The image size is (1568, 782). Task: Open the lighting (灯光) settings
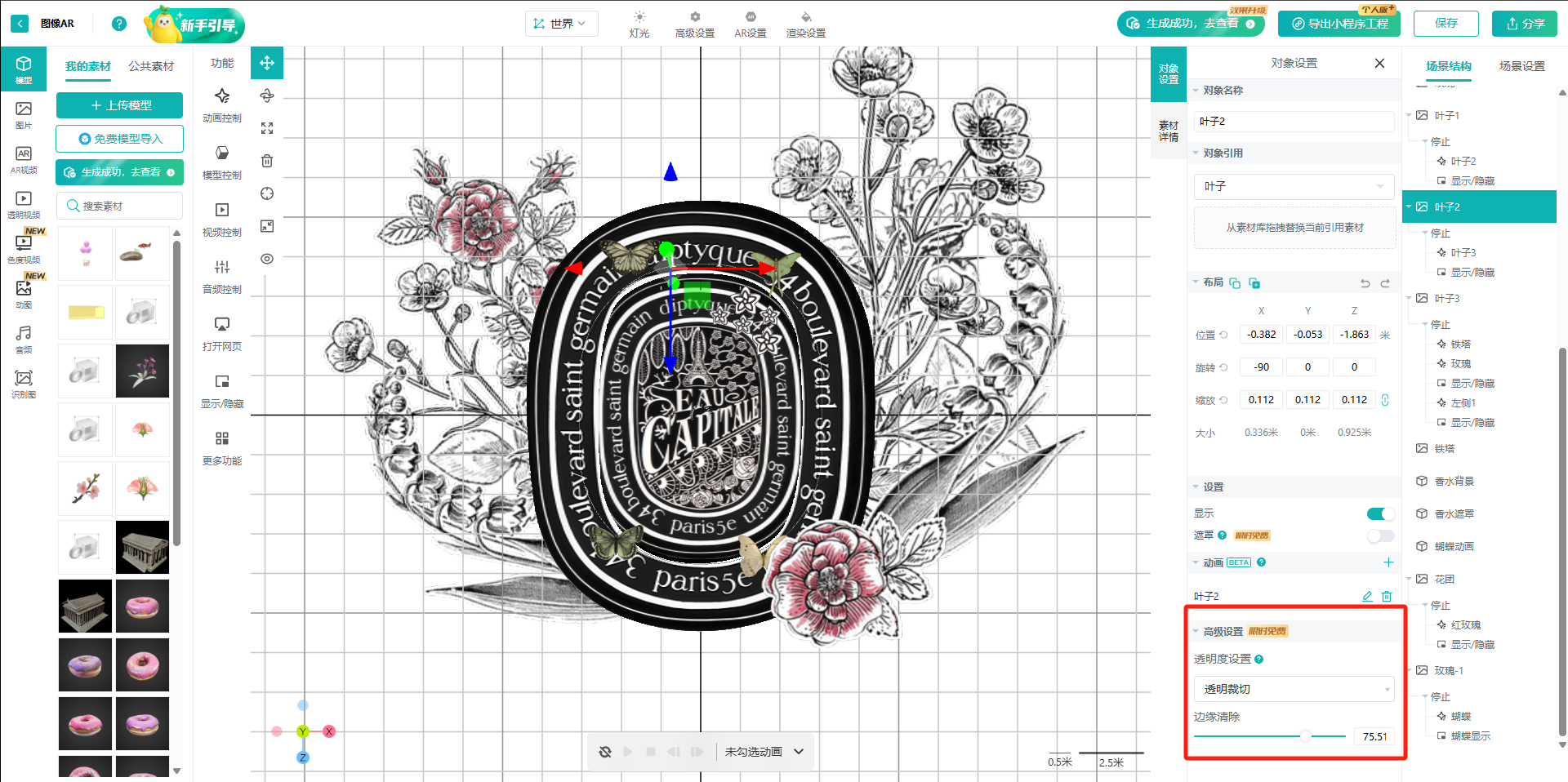[639, 24]
